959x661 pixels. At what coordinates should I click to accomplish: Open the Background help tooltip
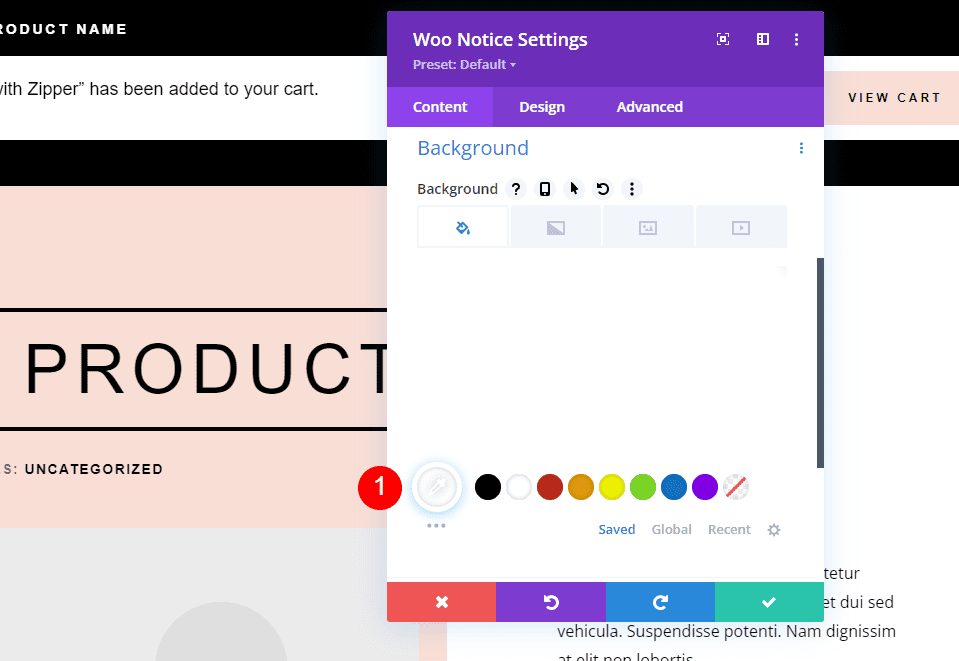516,189
